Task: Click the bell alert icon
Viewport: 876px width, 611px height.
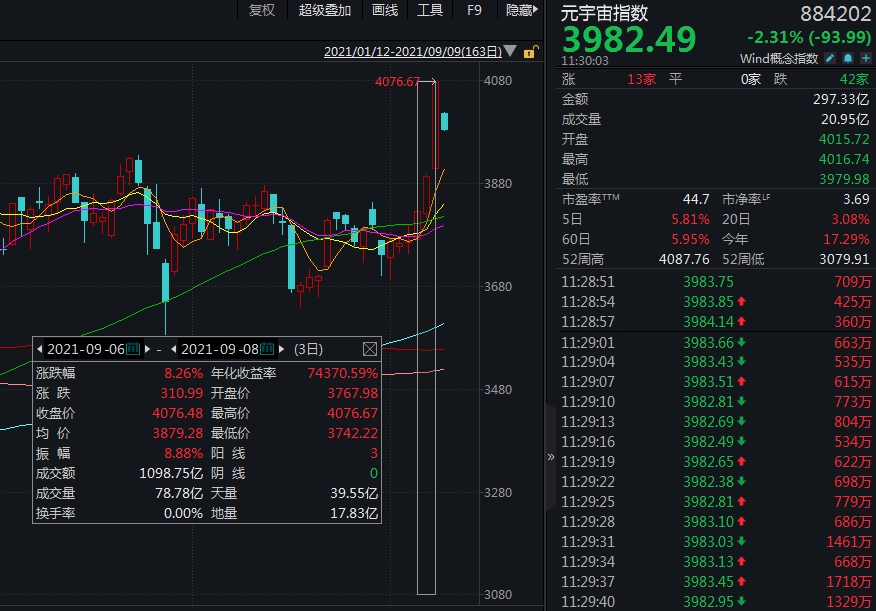Action: [848, 58]
